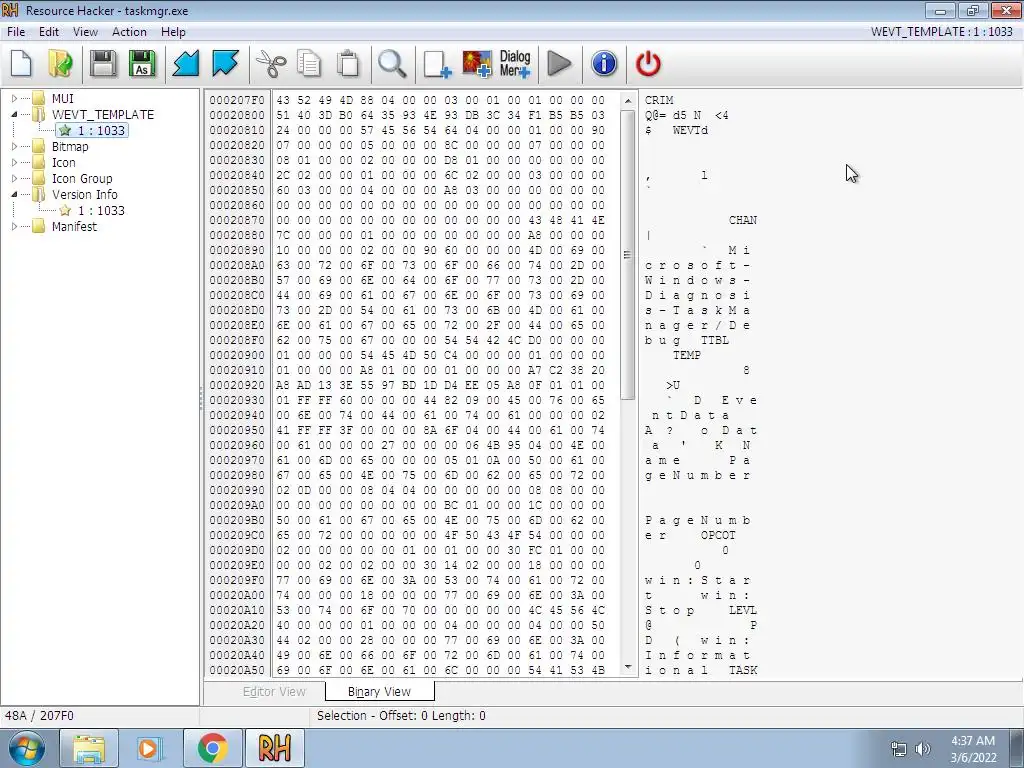The image size is (1024, 768).
Task: Click the red power Exit icon
Action: tap(648, 64)
